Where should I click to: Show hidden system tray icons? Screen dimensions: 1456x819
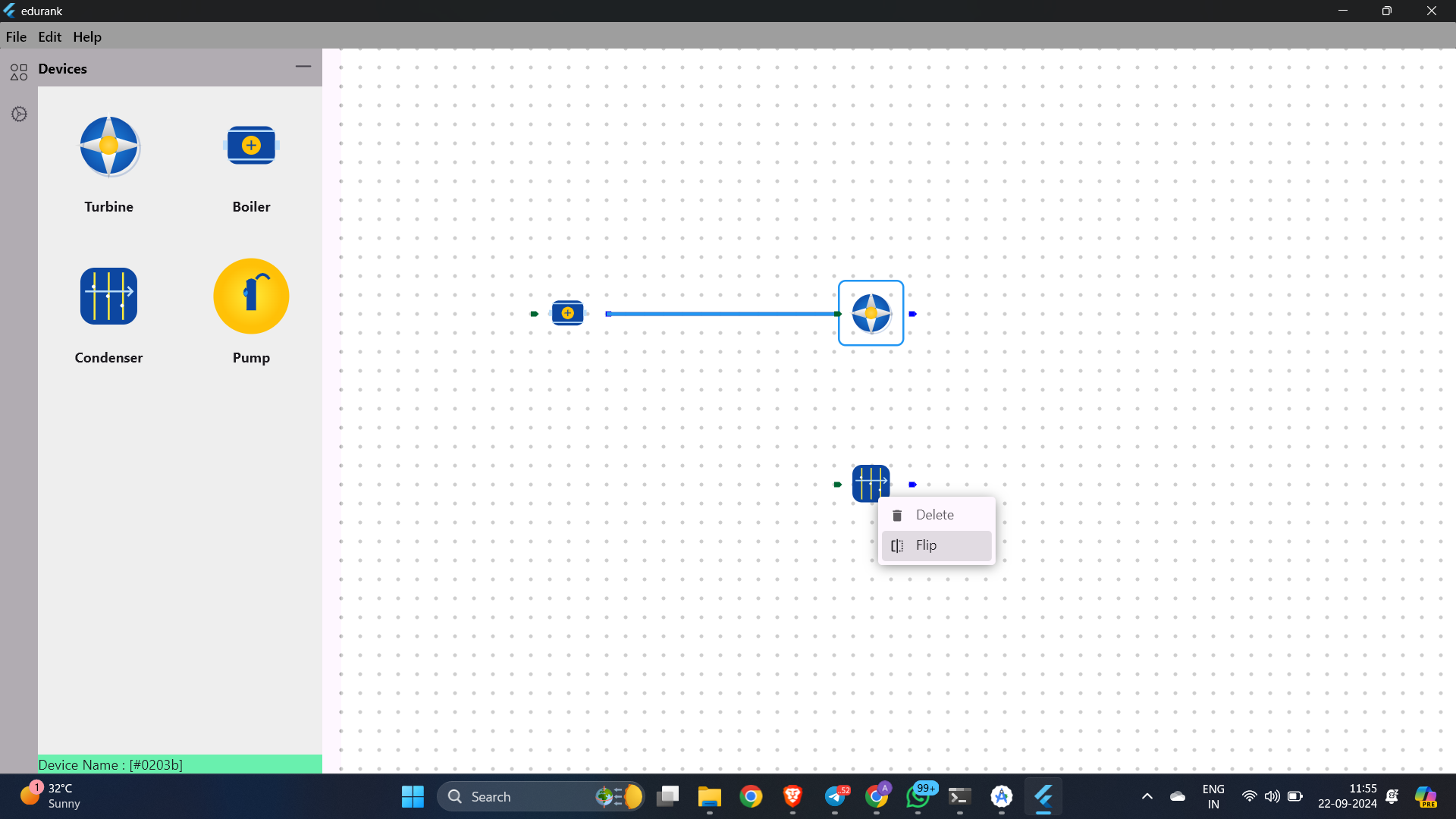pos(1147,797)
